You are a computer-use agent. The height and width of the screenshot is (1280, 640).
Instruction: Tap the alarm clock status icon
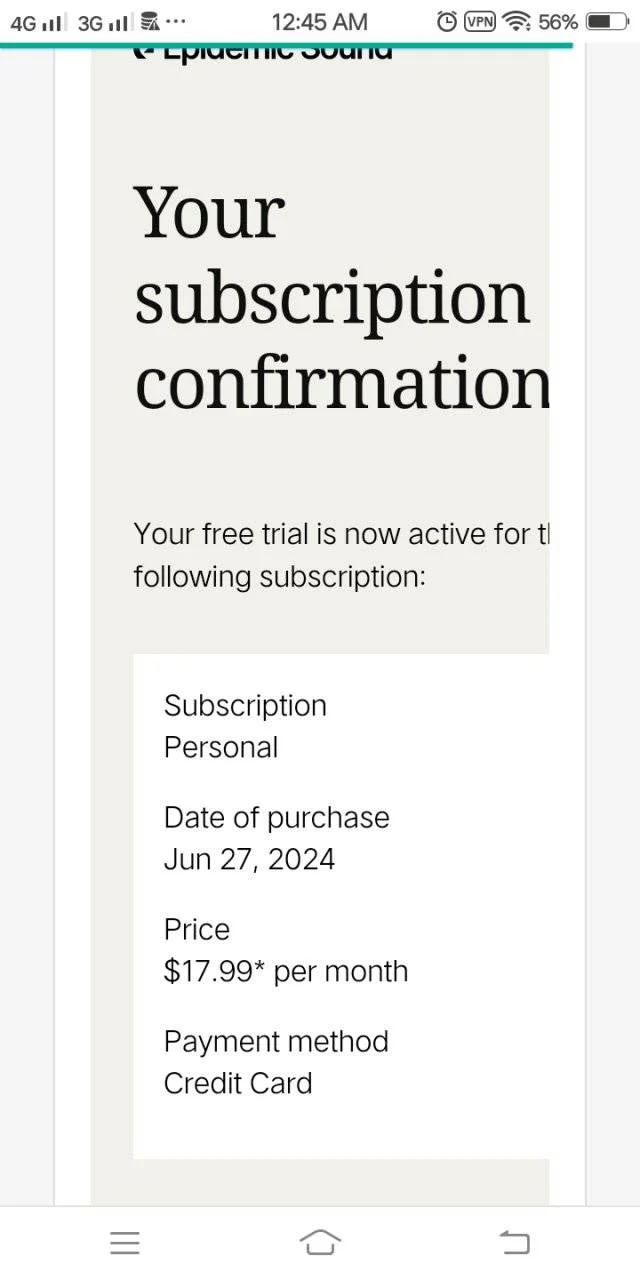448,21
